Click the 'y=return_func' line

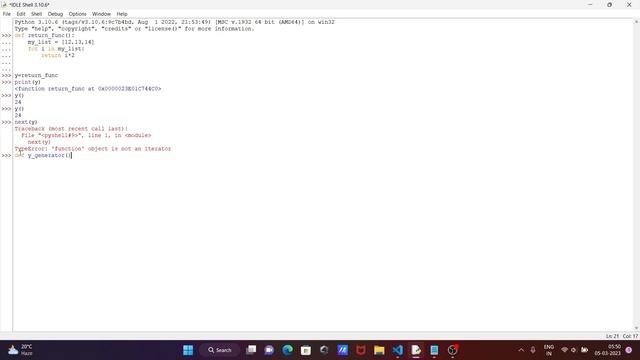36,76
